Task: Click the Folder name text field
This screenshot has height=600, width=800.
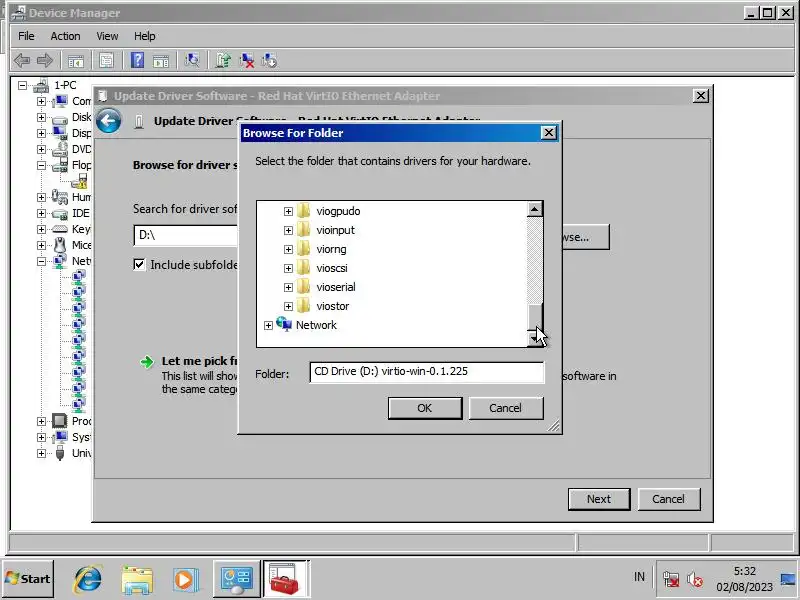Action: pyautogui.click(x=427, y=372)
